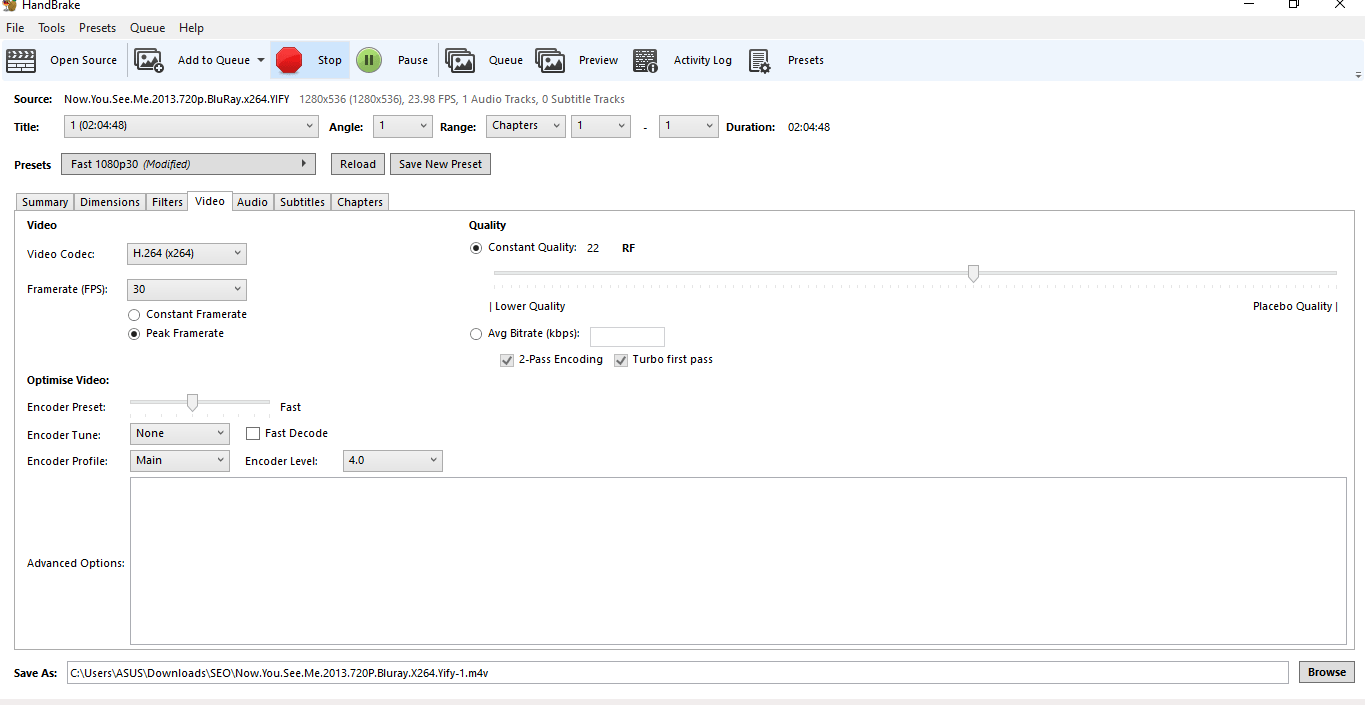Open the Queue window icon
Viewport: 1365px width, 705px height.
coord(460,60)
